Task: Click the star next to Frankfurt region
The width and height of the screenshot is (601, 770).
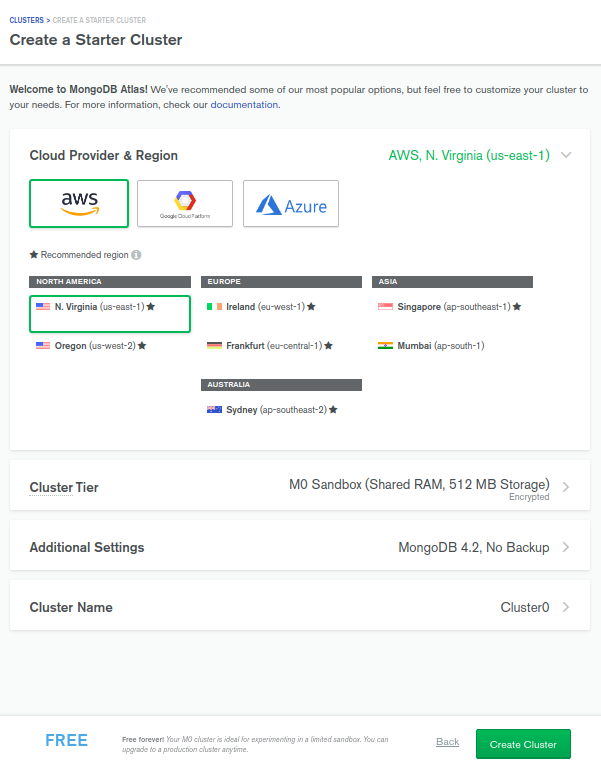Action: (x=328, y=346)
